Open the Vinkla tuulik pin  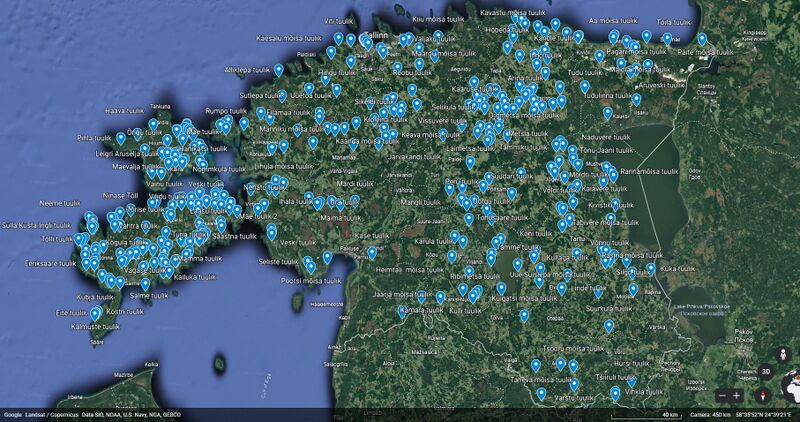(632, 381)
